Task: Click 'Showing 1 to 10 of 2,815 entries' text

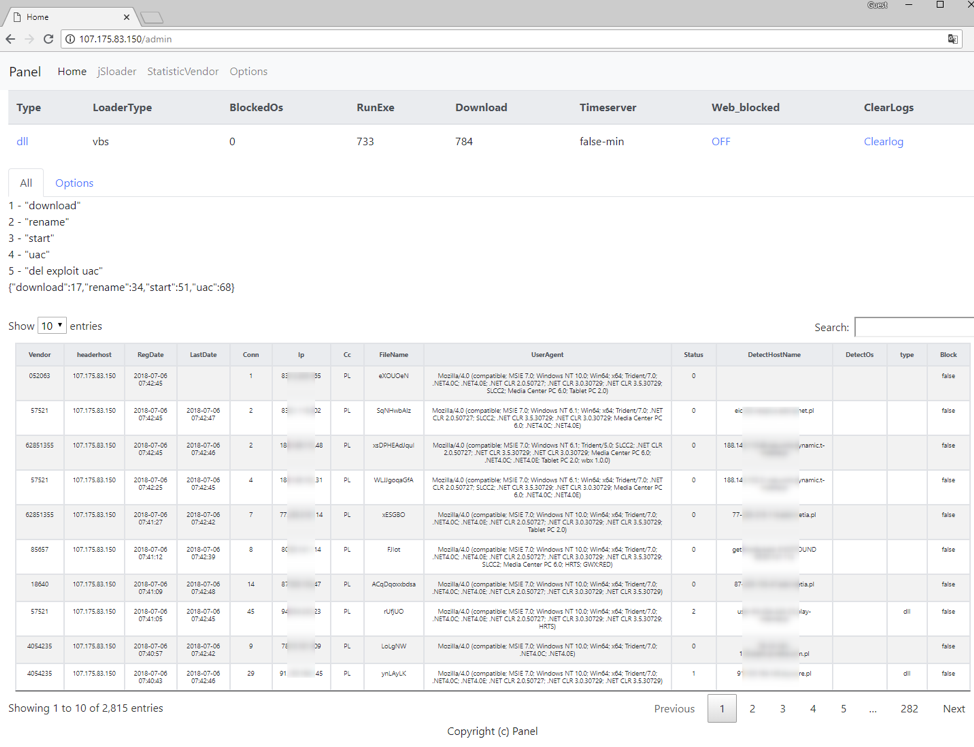Action: point(86,709)
